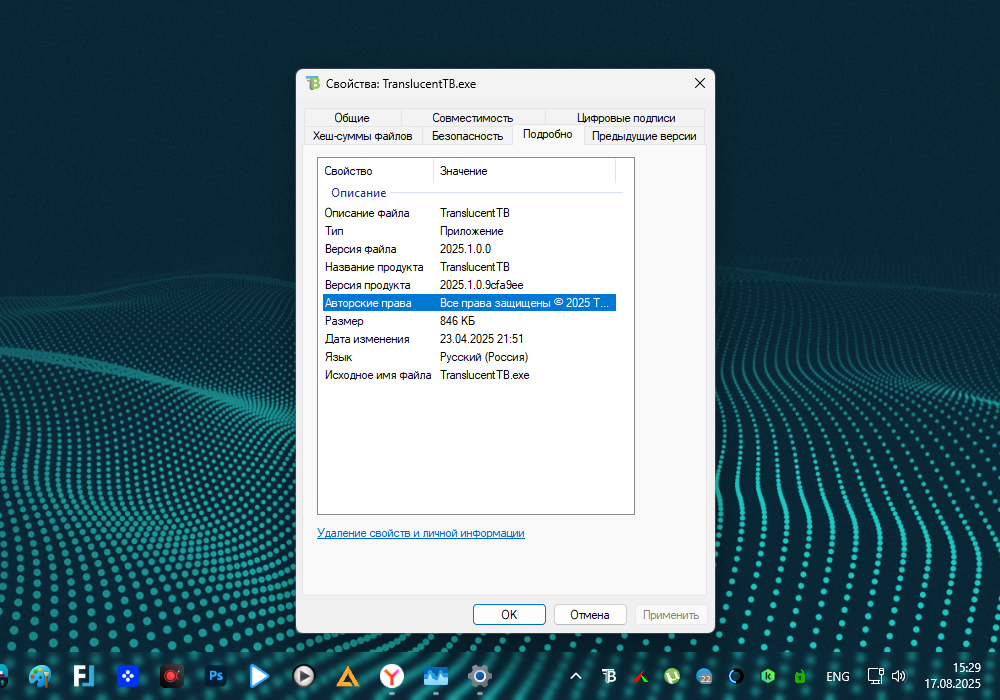Screen dimensions: 1000x700
Task: Click the value TranslucentTB.exe
Action: 485,375
